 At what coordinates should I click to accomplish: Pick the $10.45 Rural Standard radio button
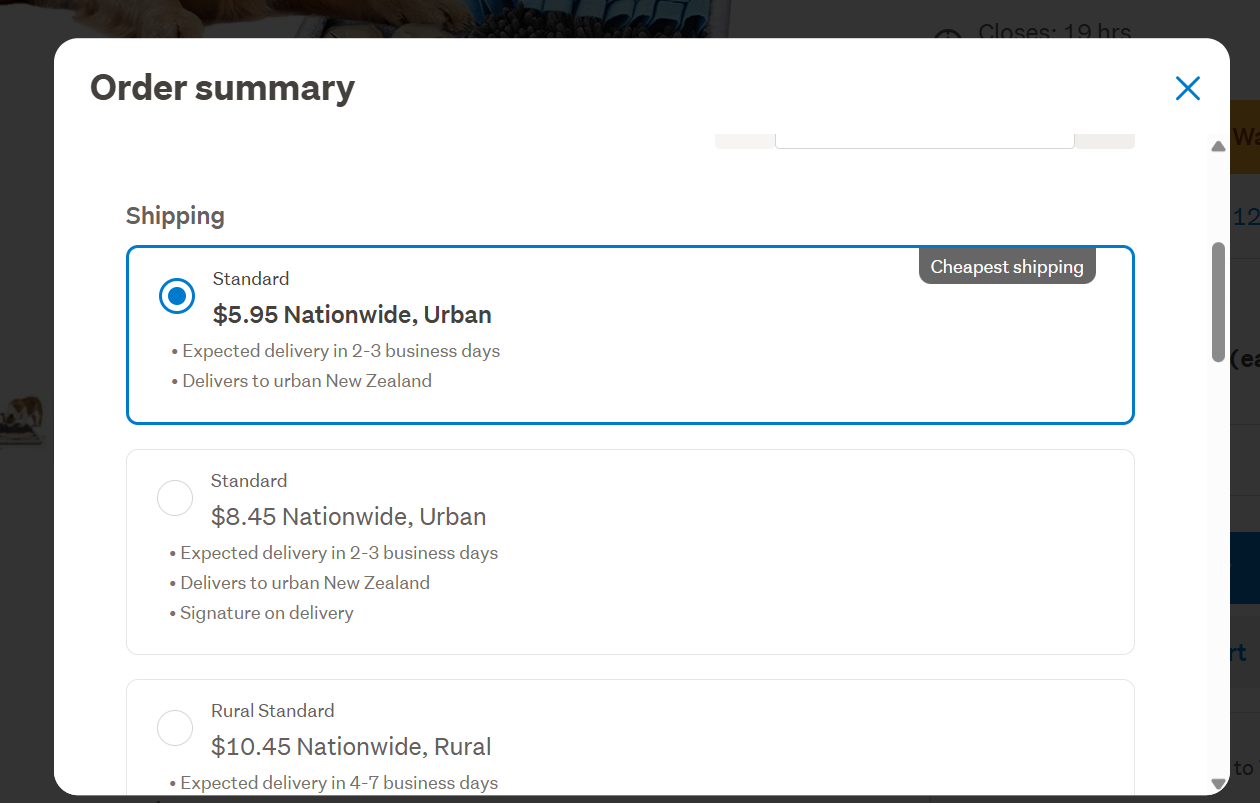(175, 728)
